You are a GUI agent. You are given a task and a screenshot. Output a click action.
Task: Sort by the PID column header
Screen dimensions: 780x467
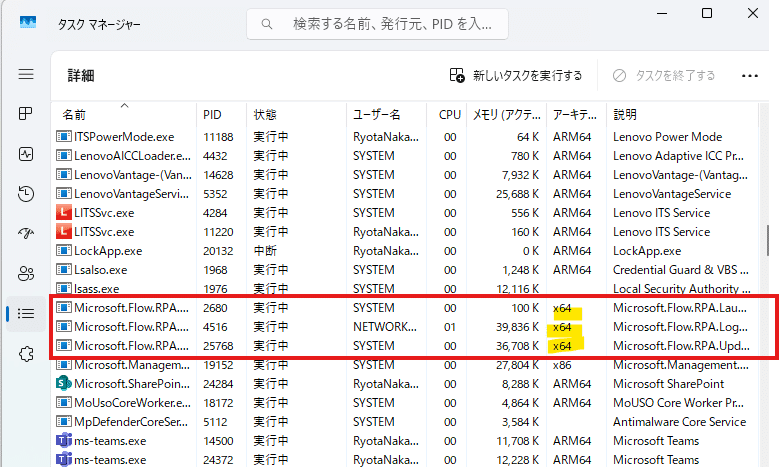221,114
